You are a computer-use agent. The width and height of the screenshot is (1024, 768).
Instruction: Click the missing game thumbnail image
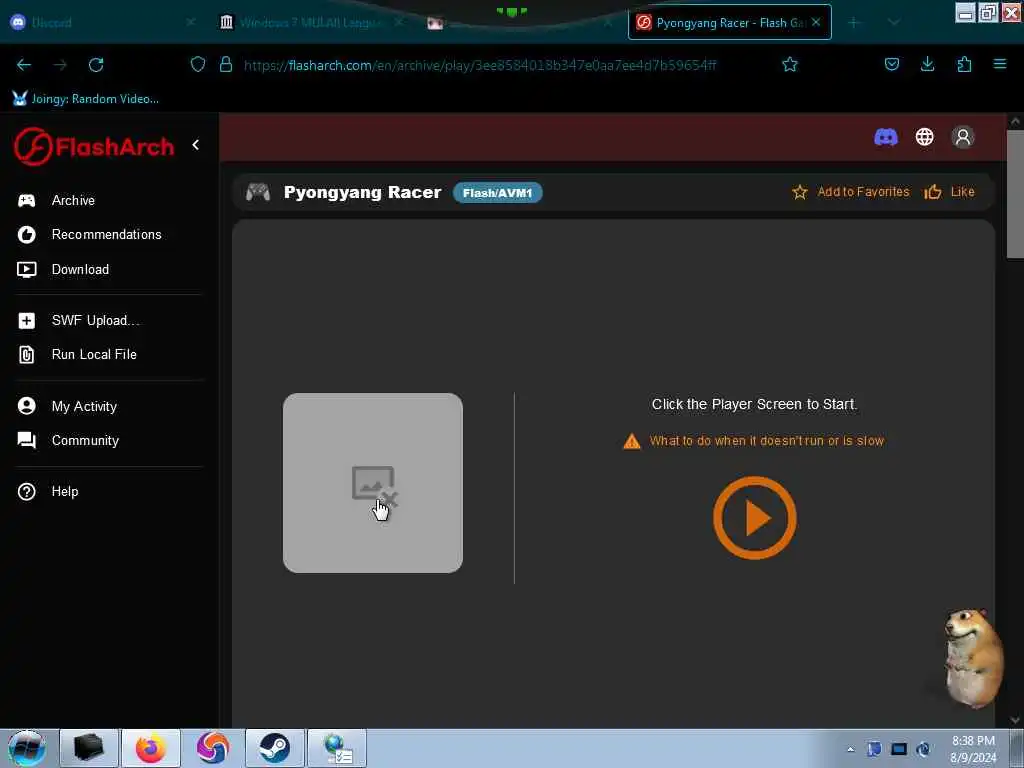373,483
